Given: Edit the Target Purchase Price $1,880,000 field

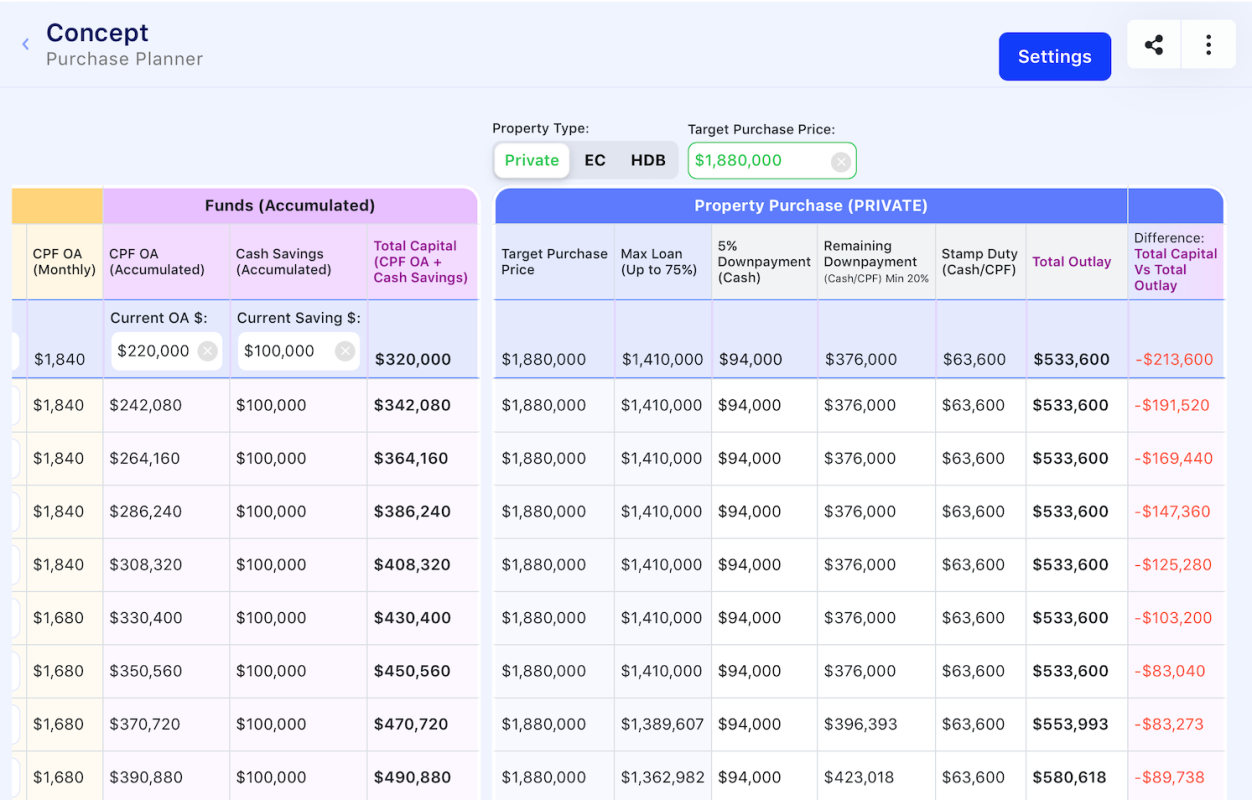Looking at the screenshot, I should point(772,160).
